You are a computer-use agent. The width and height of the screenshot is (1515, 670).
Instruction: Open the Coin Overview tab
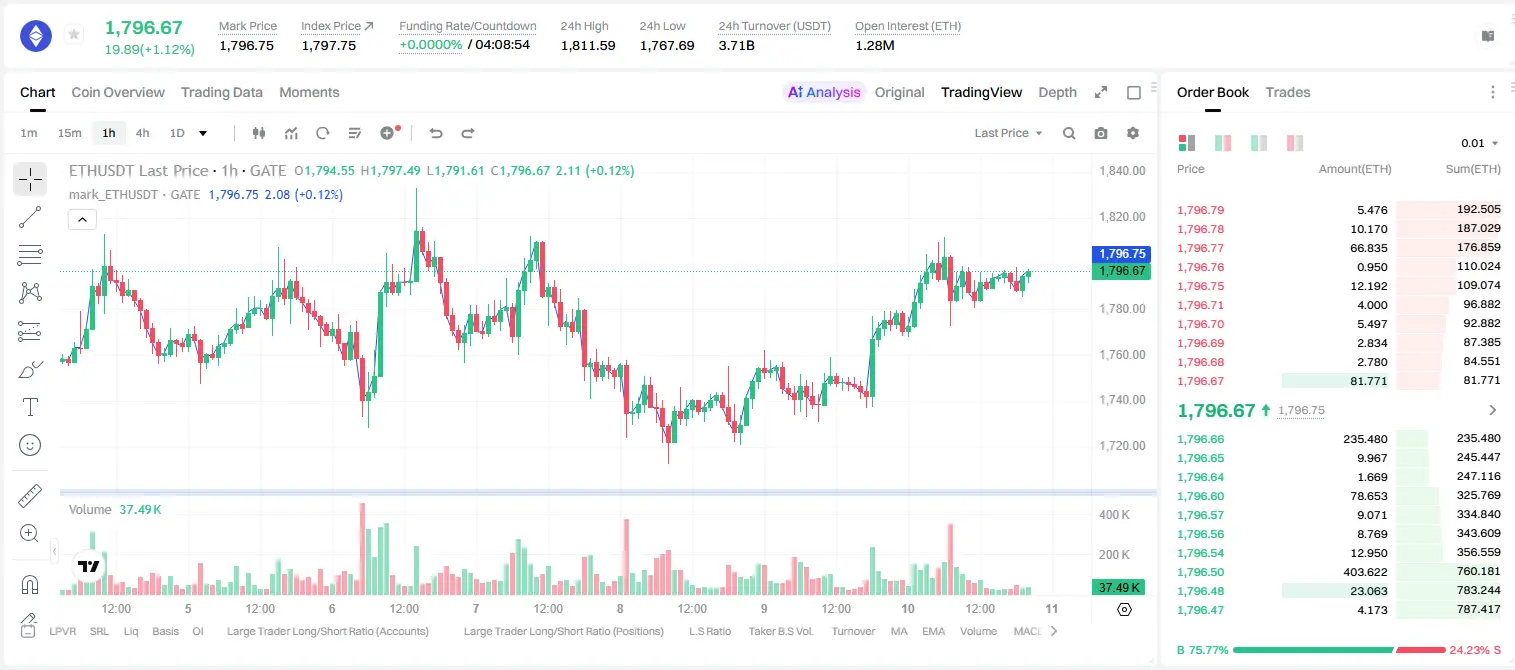pos(118,92)
